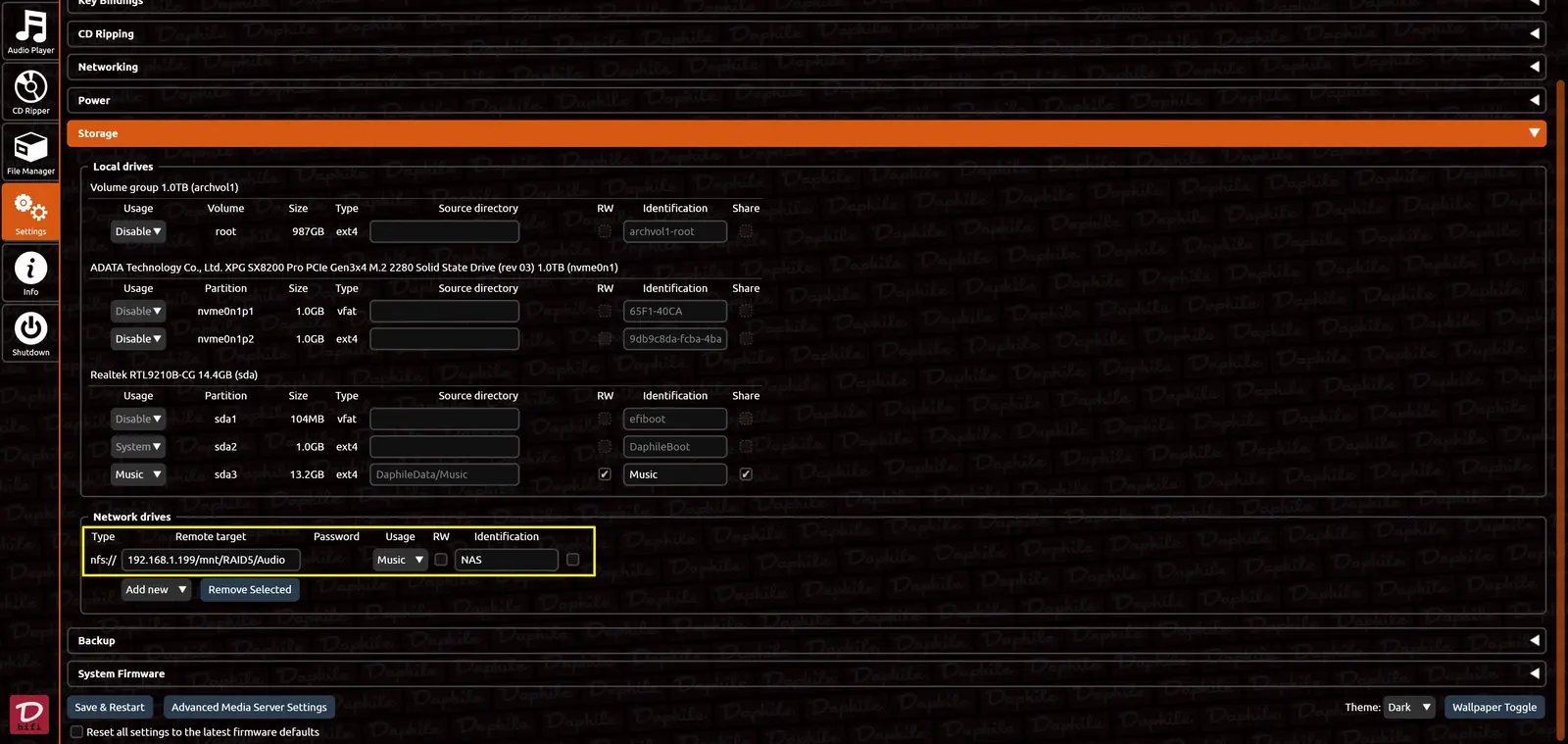Image resolution: width=1568 pixels, height=744 pixels.
Task: Click Save & Restart button
Action: [110, 708]
